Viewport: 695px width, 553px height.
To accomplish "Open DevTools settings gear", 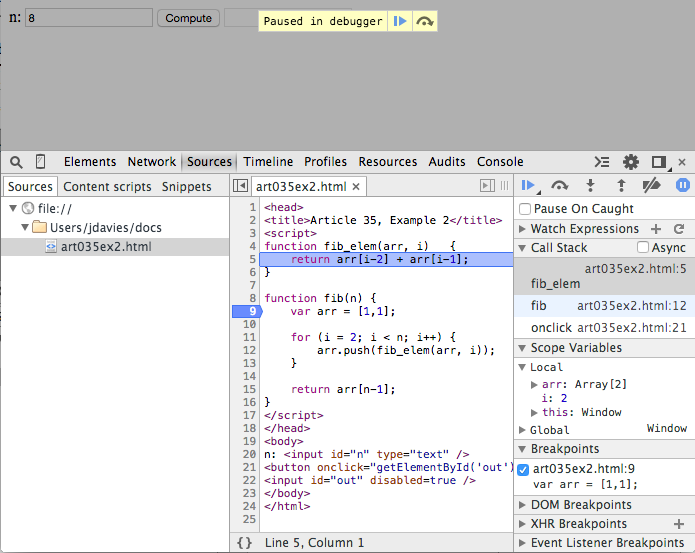I will [631, 162].
